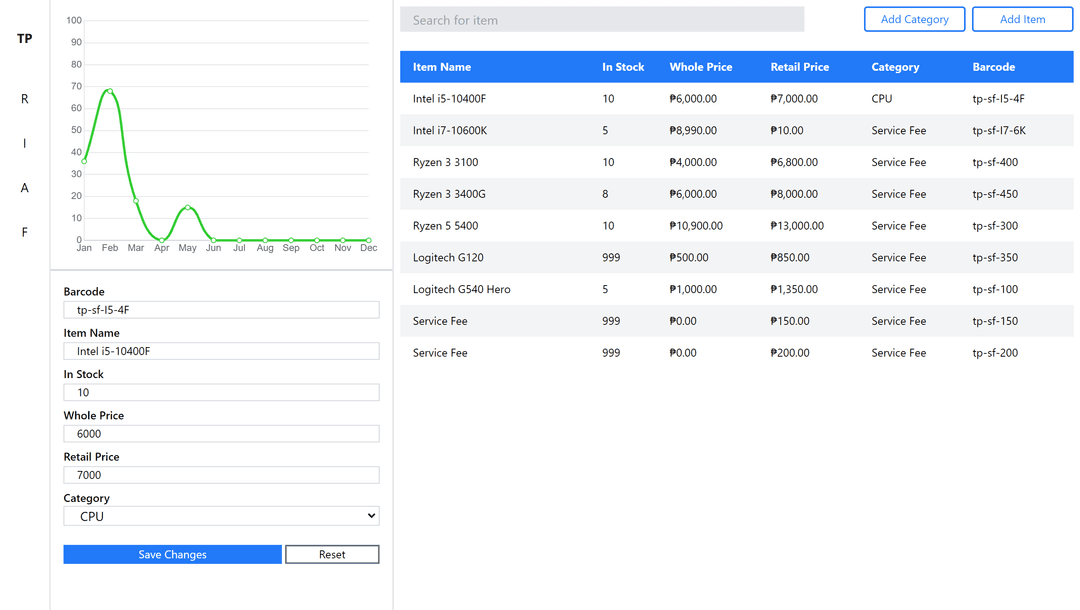1080x610 pixels.
Task: Open the I sidebar section
Action: click(x=25, y=144)
